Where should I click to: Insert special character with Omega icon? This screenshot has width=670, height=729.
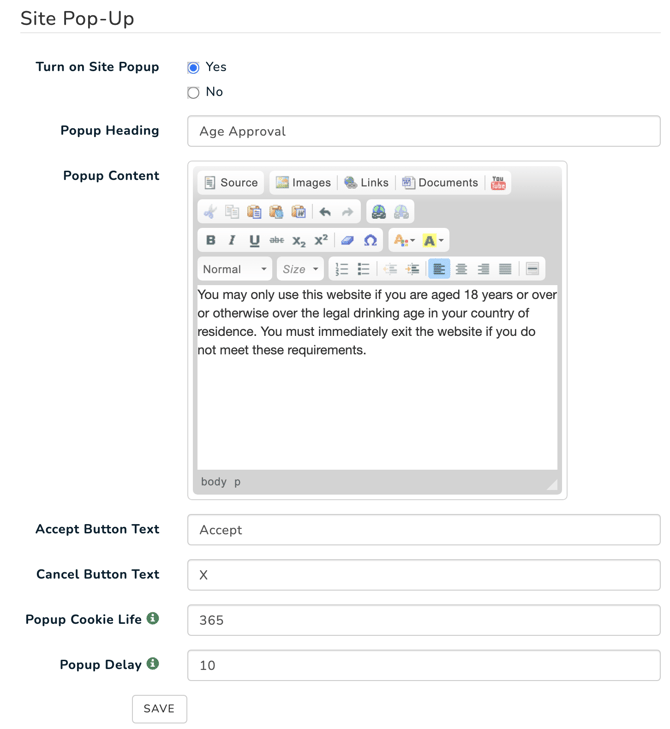click(370, 240)
